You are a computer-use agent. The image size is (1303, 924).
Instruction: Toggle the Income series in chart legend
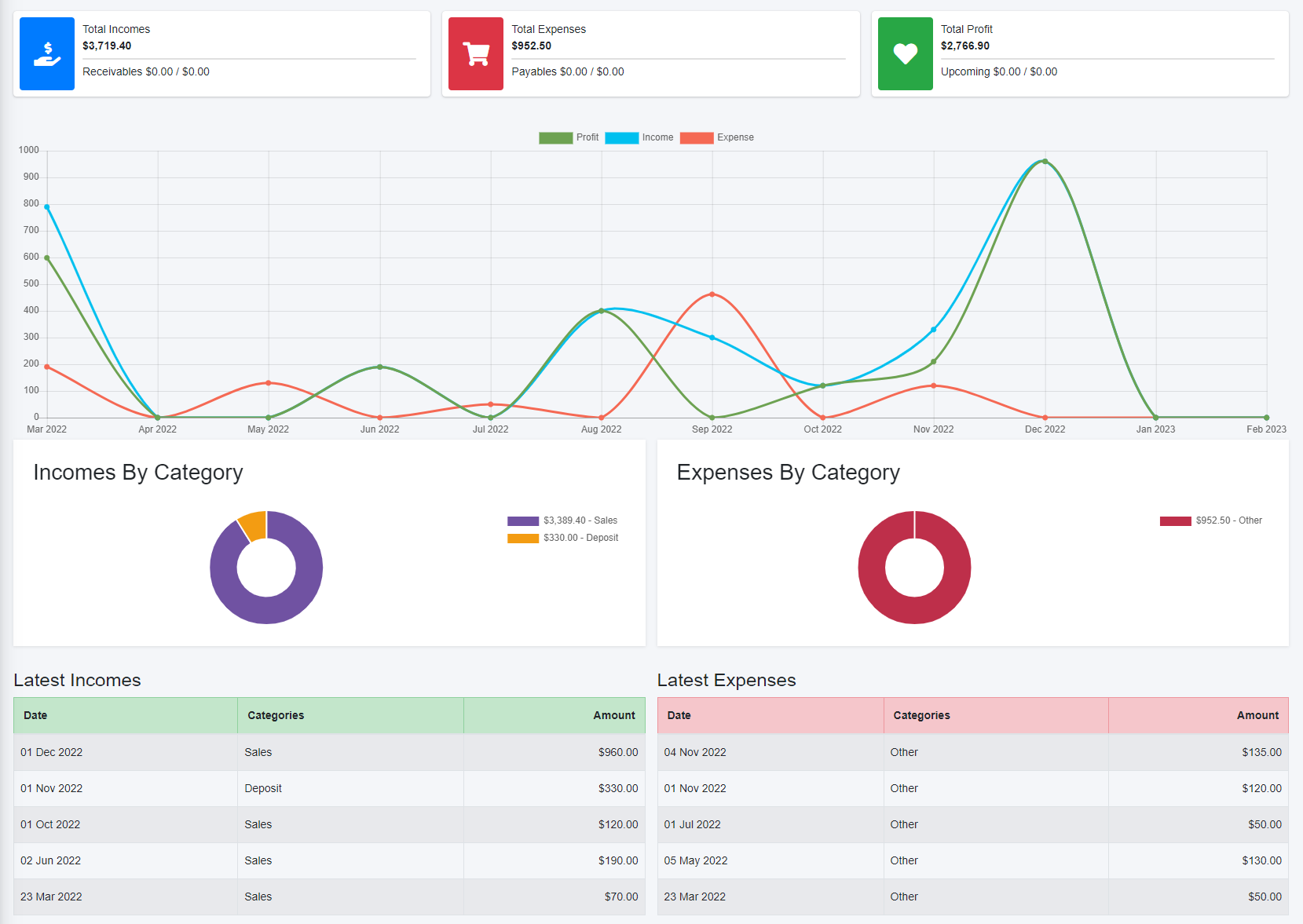click(639, 137)
